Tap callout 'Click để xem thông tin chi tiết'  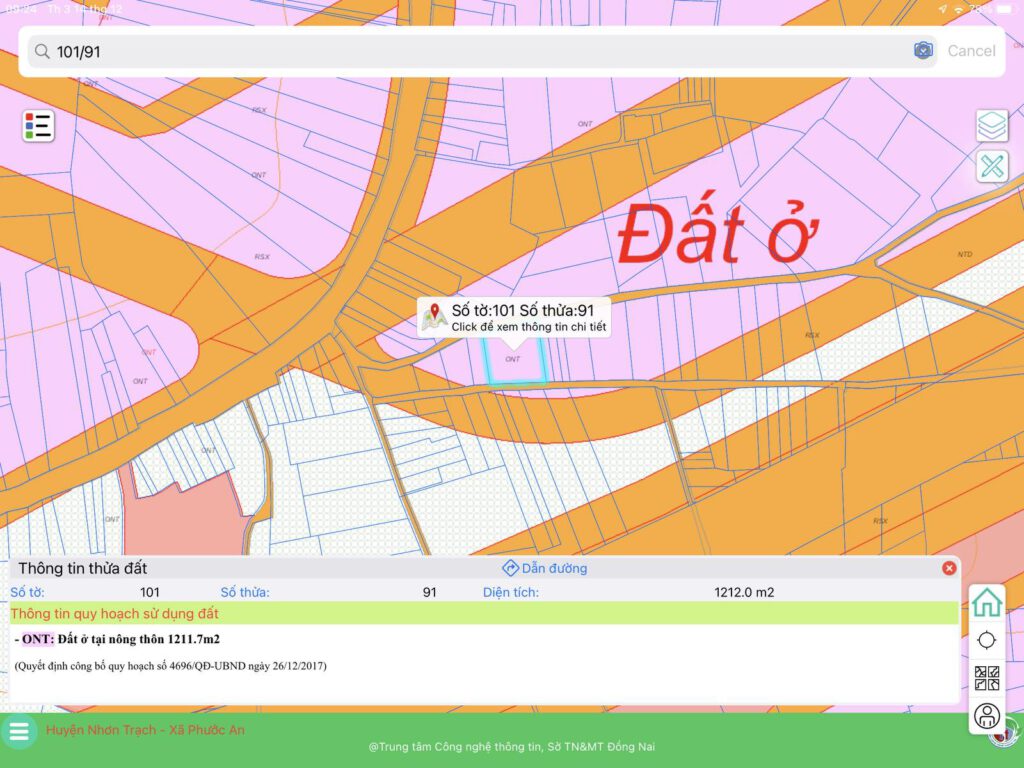pyautogui.click(x=529, y=327)
